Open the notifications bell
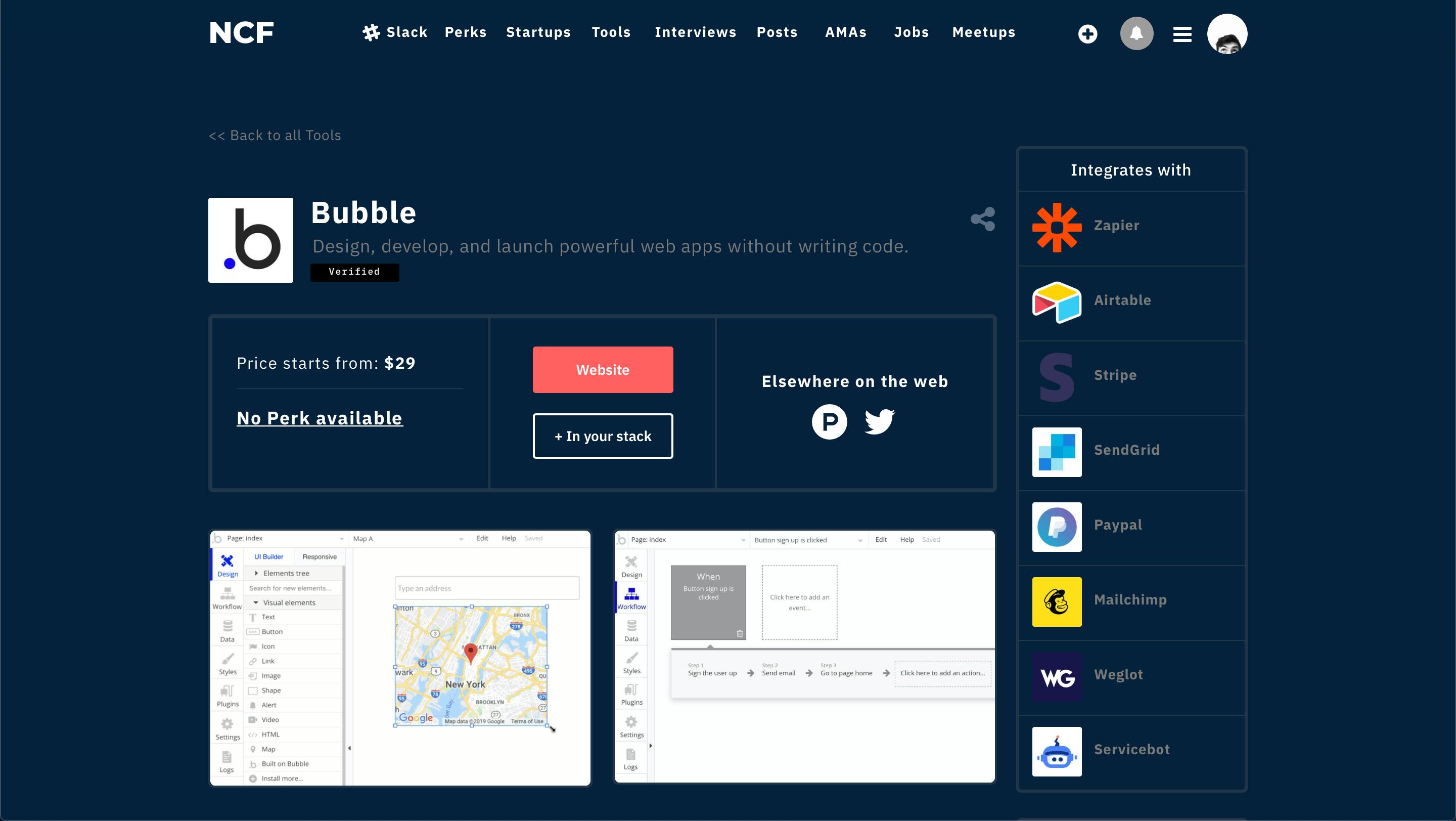 (x=1136, y=33)
